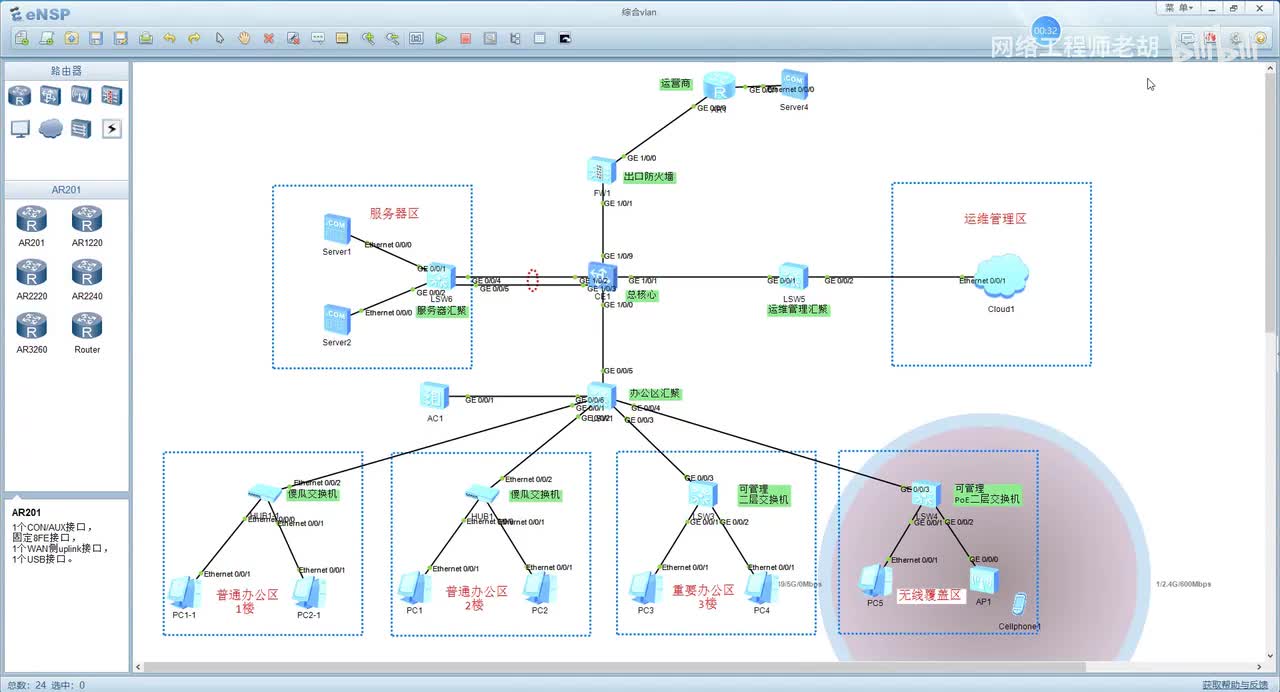Print the topology via the printer icon

click(x=146, y=38)
